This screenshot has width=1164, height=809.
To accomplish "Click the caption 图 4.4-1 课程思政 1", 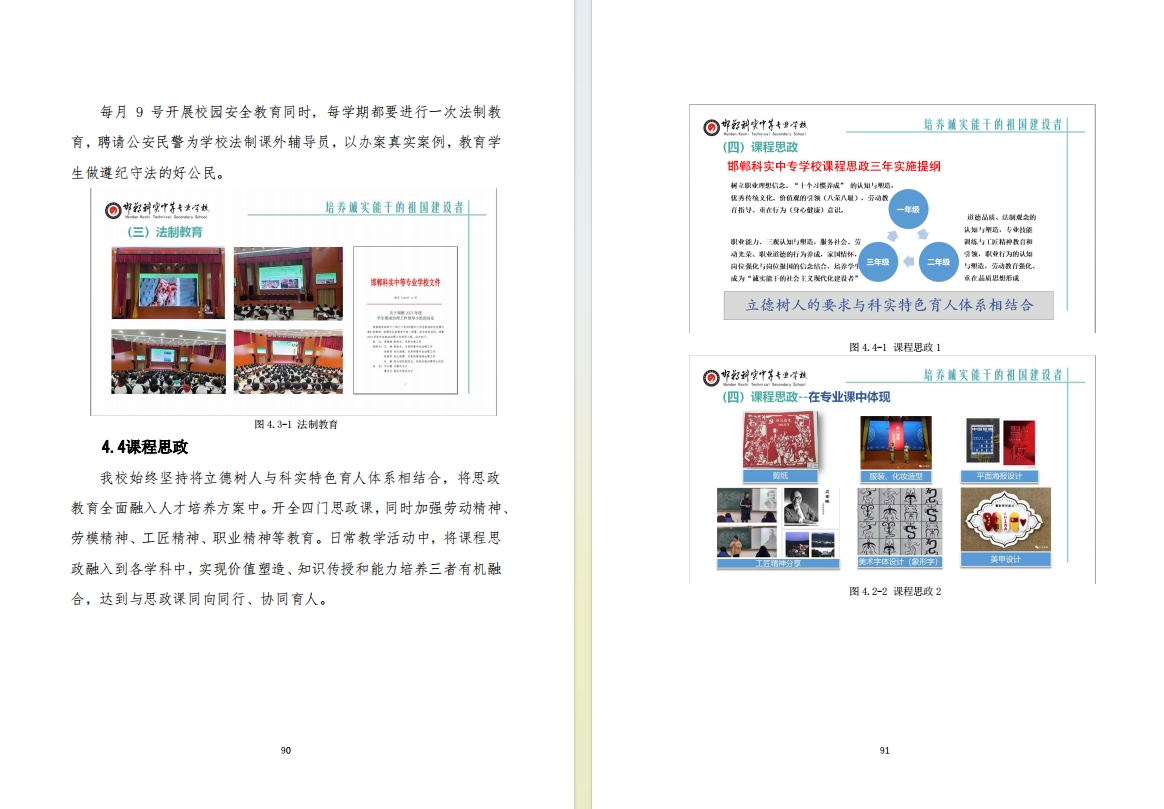I will point(895,347).
